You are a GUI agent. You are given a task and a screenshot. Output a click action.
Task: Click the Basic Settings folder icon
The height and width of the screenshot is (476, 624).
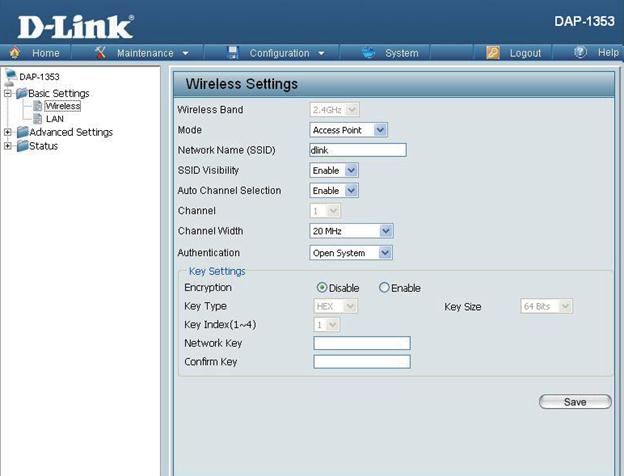click(x=21, y=94)
